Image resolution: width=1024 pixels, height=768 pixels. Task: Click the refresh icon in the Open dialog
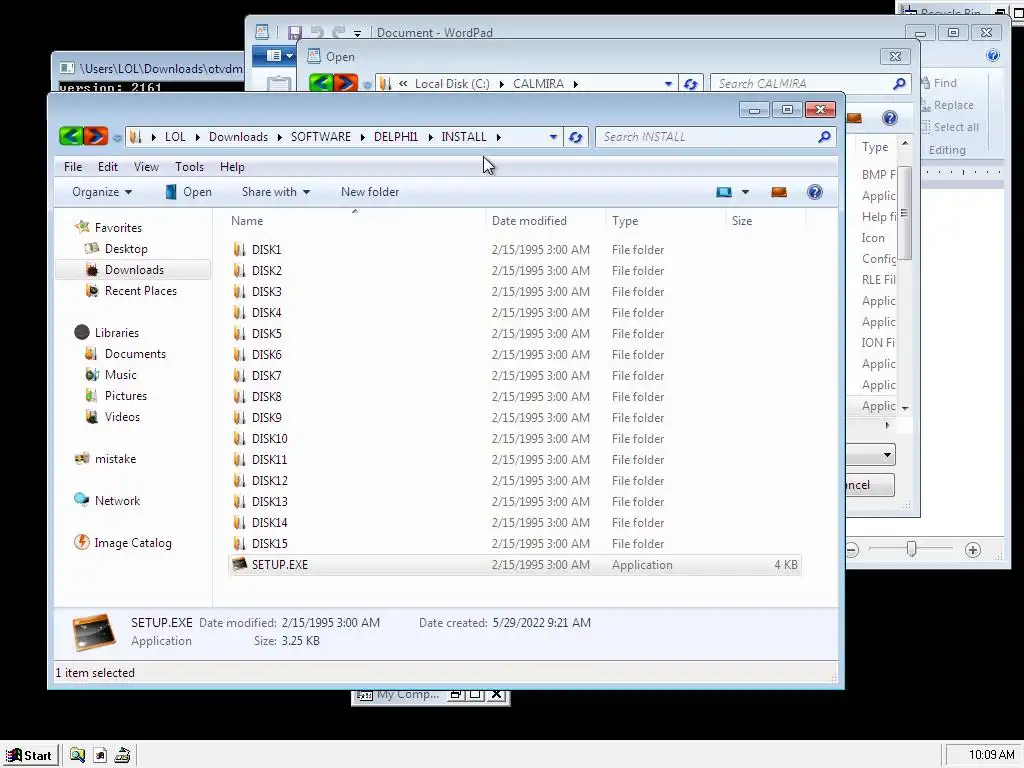(x=690, y=84)
